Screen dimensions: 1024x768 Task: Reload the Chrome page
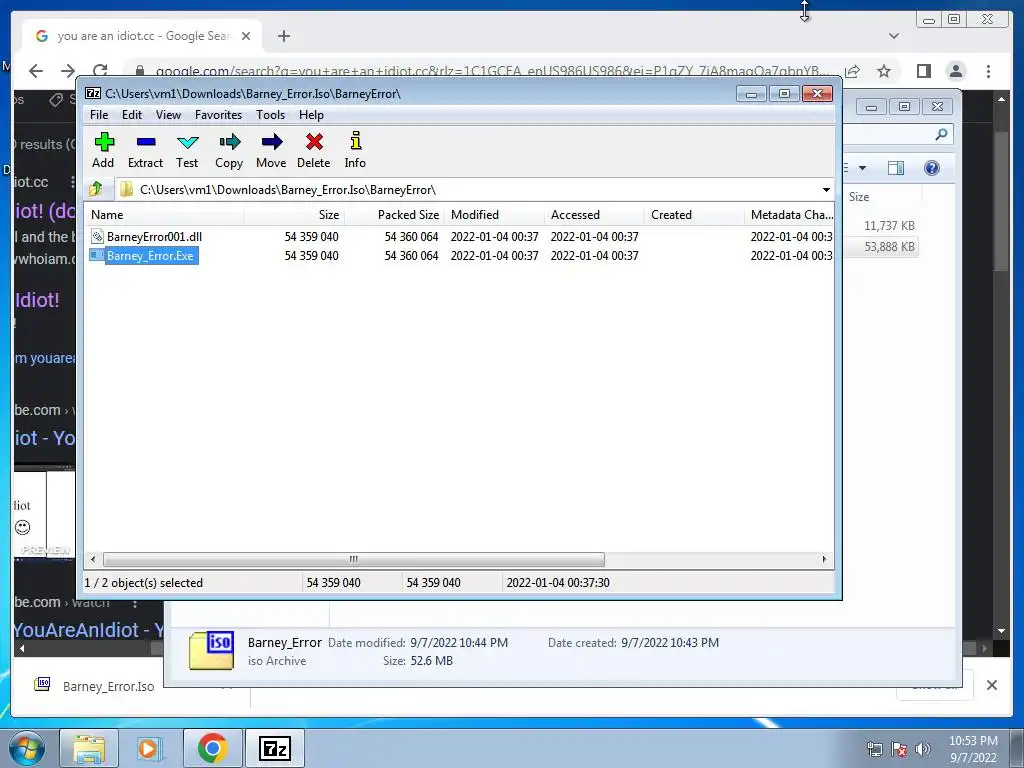pyautogui.click(x=100, y=71)
